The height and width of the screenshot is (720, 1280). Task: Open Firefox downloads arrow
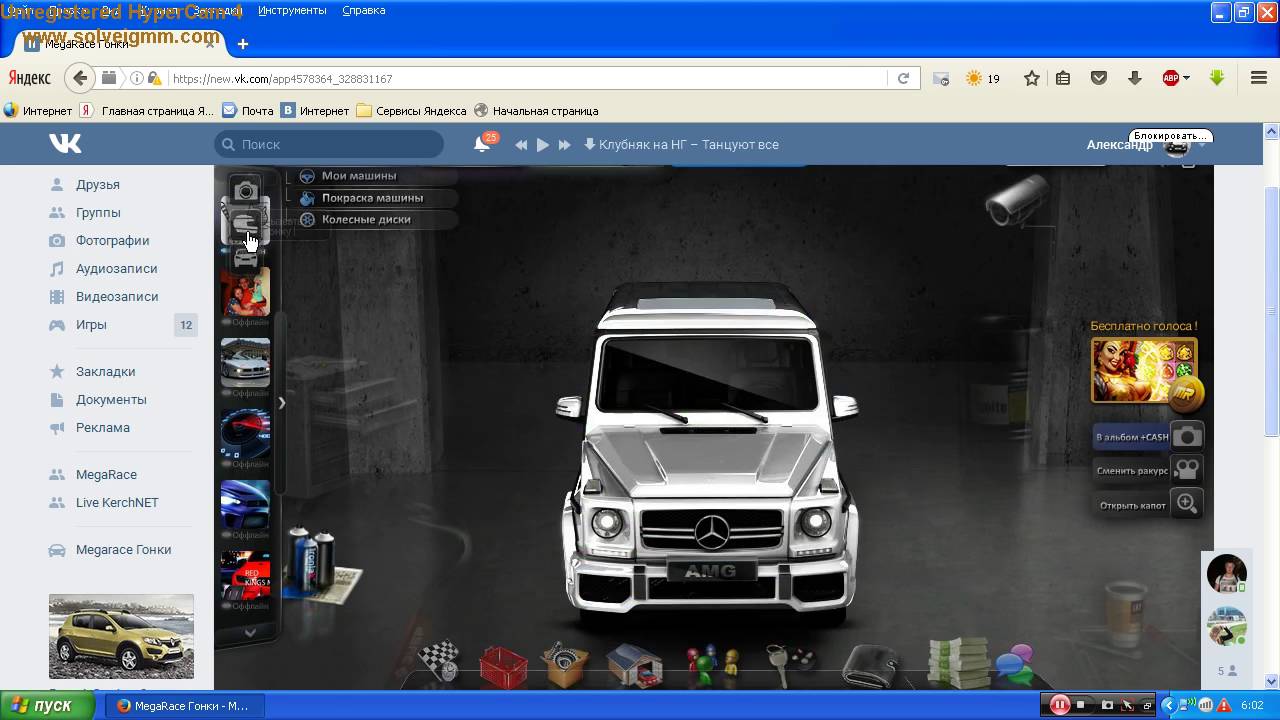click(x=1134, y=78)
